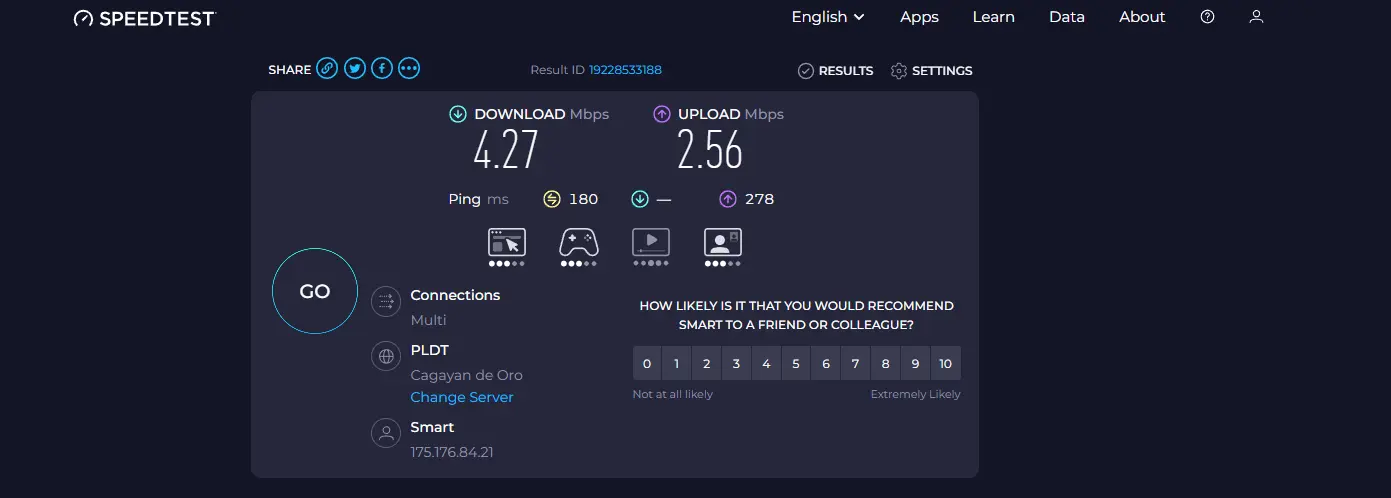The image size is (1391, 498).
Task: Share result on Twitter
Action: pos(354,69)
